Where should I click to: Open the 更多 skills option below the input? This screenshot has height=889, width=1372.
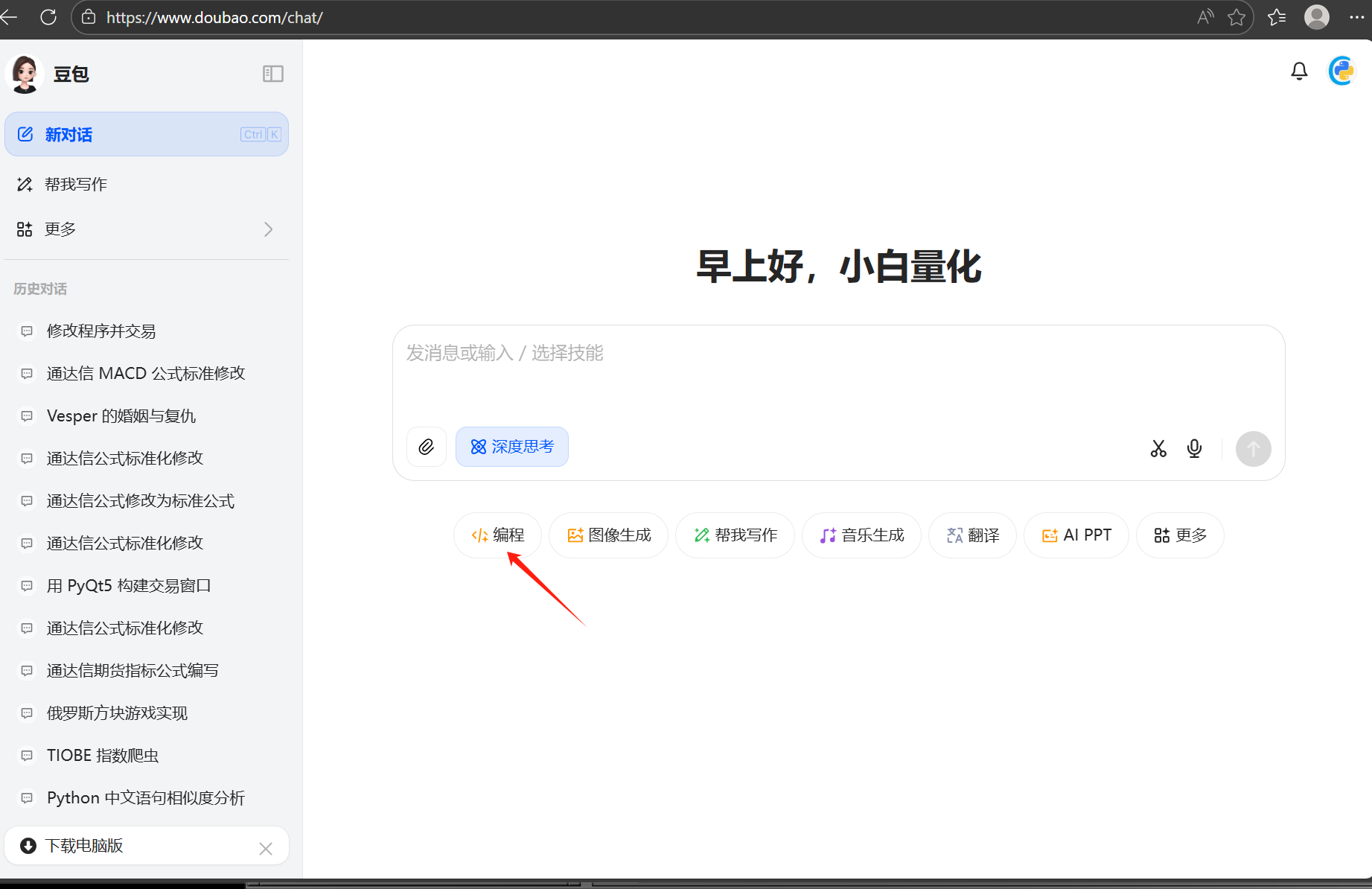[1179, 535]
